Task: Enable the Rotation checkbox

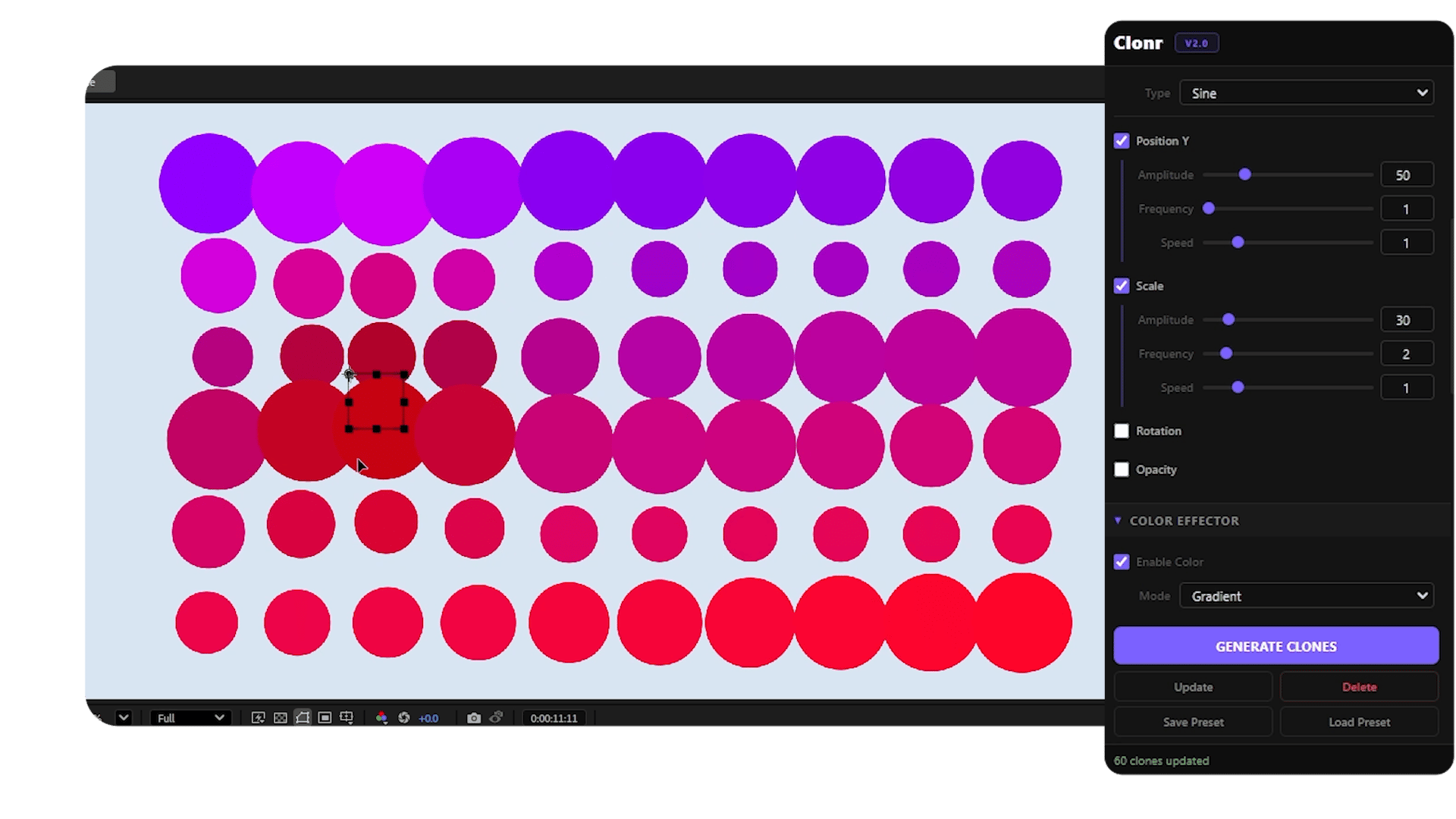Action: 1122,431
